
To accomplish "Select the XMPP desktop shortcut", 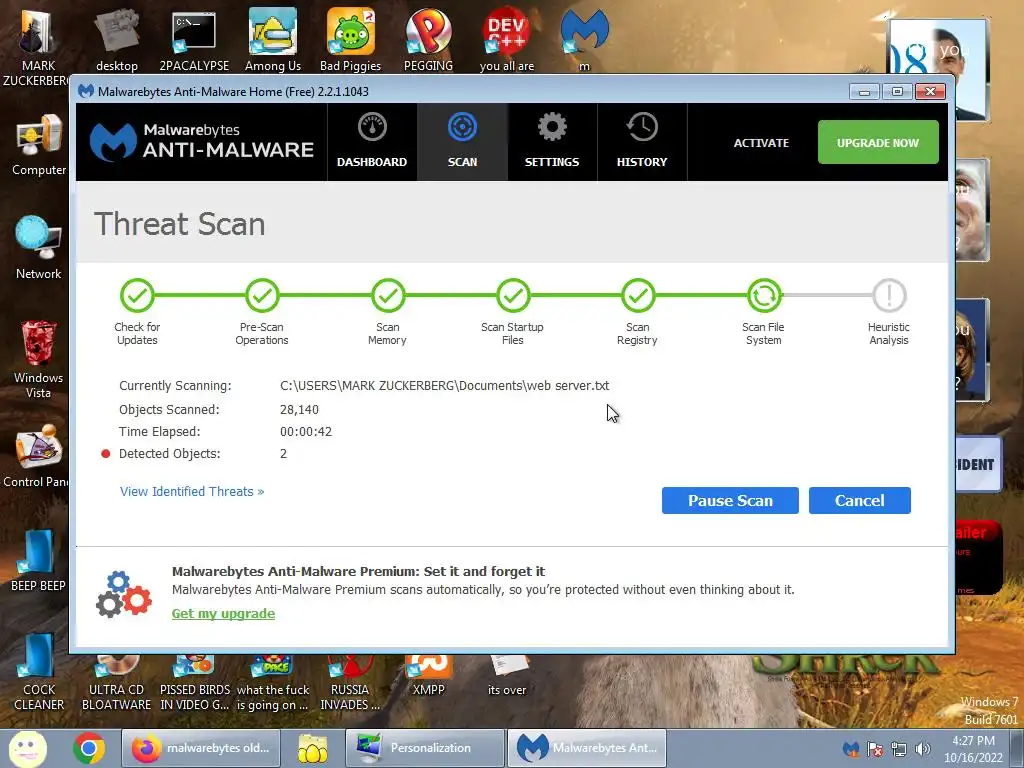I will (428, 676).
